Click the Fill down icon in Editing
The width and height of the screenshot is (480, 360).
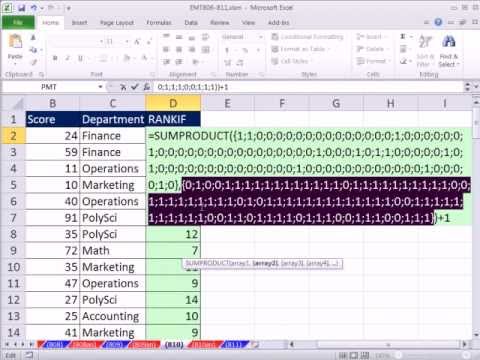point(403,49)
